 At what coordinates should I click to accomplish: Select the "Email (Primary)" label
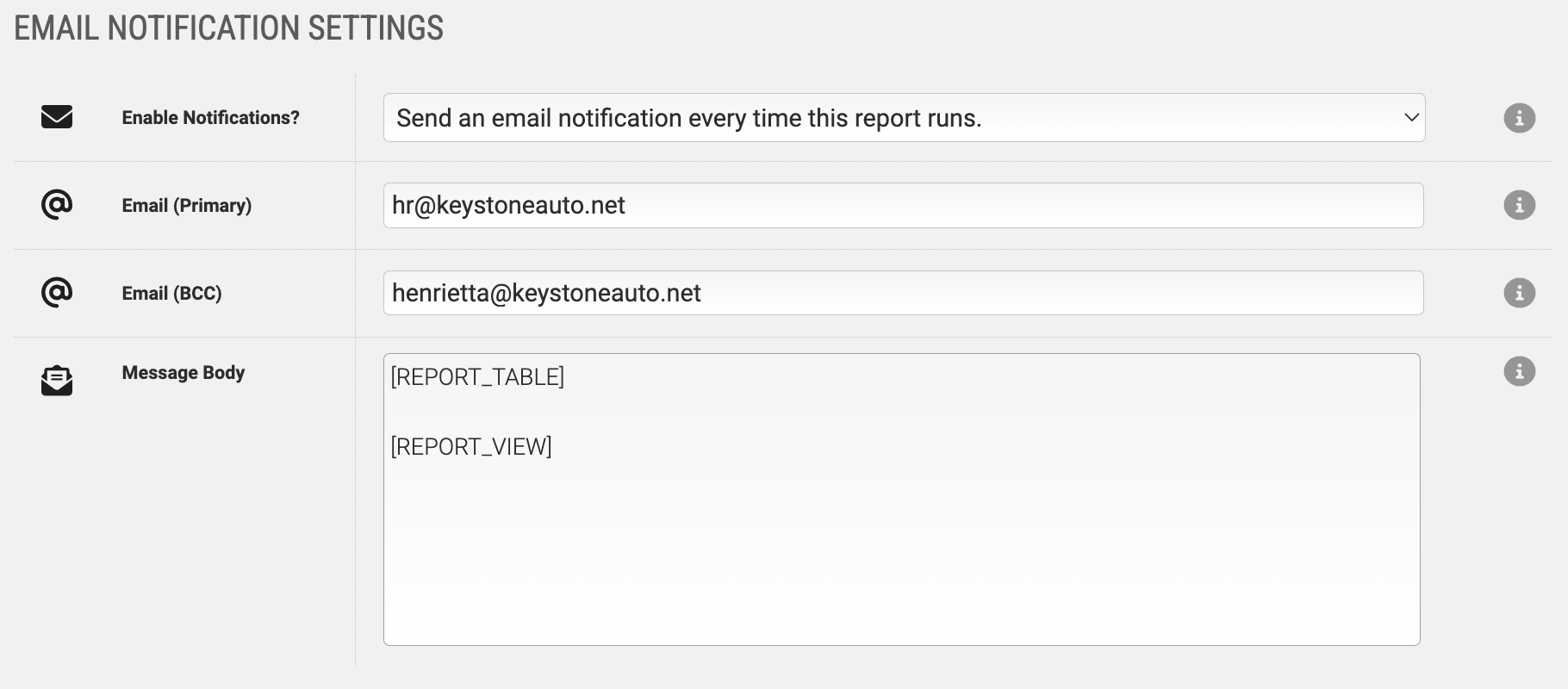click(x=186, y=206)
